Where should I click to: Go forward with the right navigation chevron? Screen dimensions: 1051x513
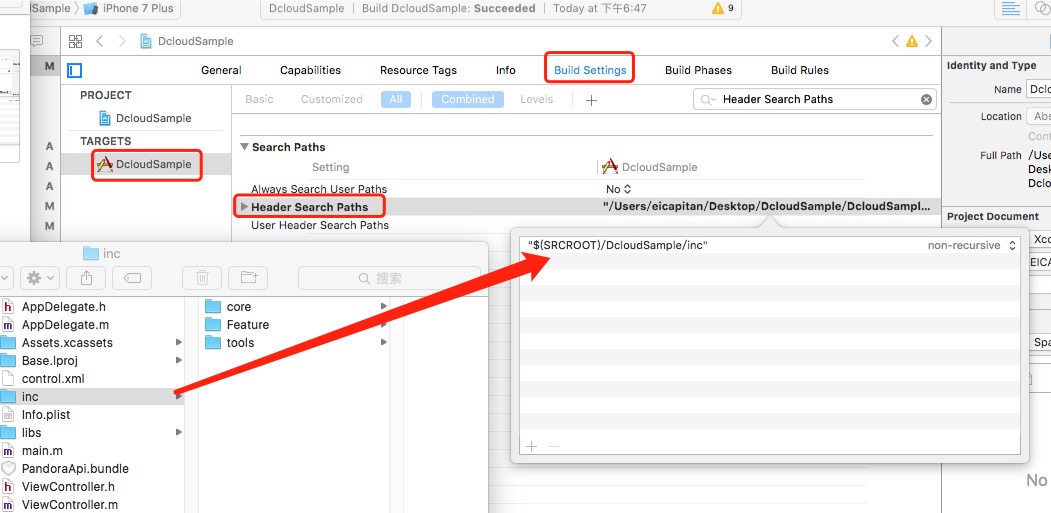click(122, 41)
